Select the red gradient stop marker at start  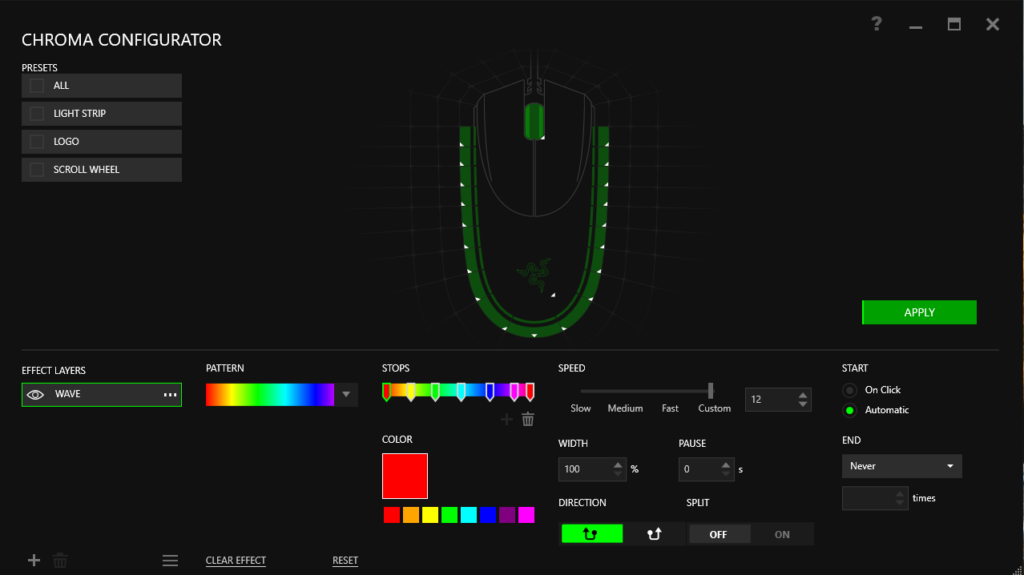pyautogui.click(x=387, y=391)
